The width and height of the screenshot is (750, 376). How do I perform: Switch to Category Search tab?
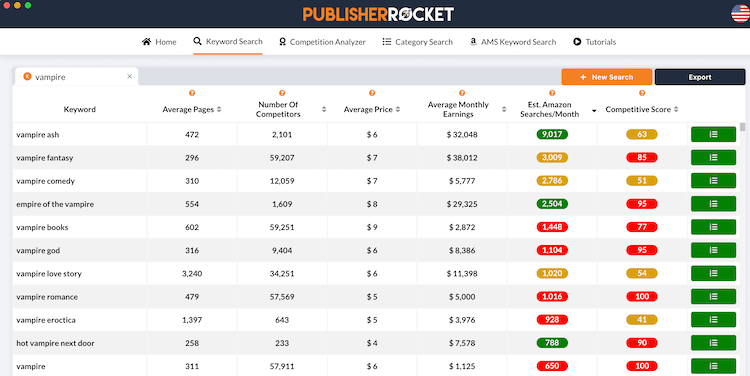(417, 42)
